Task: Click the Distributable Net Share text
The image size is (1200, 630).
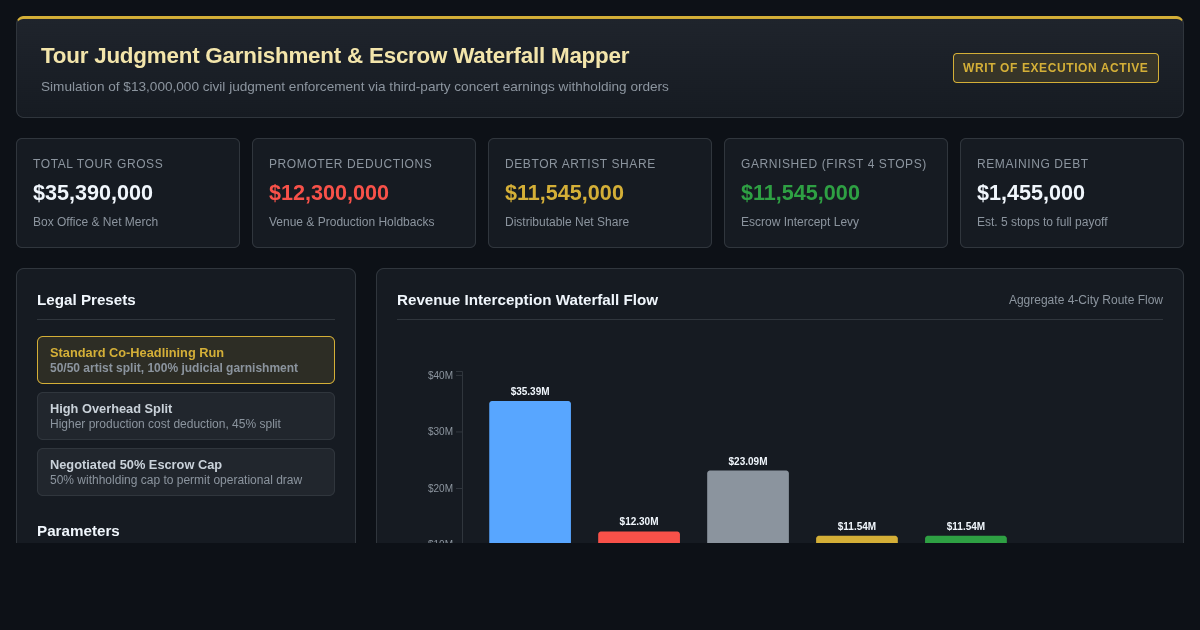Action: [x=567, y=222]
